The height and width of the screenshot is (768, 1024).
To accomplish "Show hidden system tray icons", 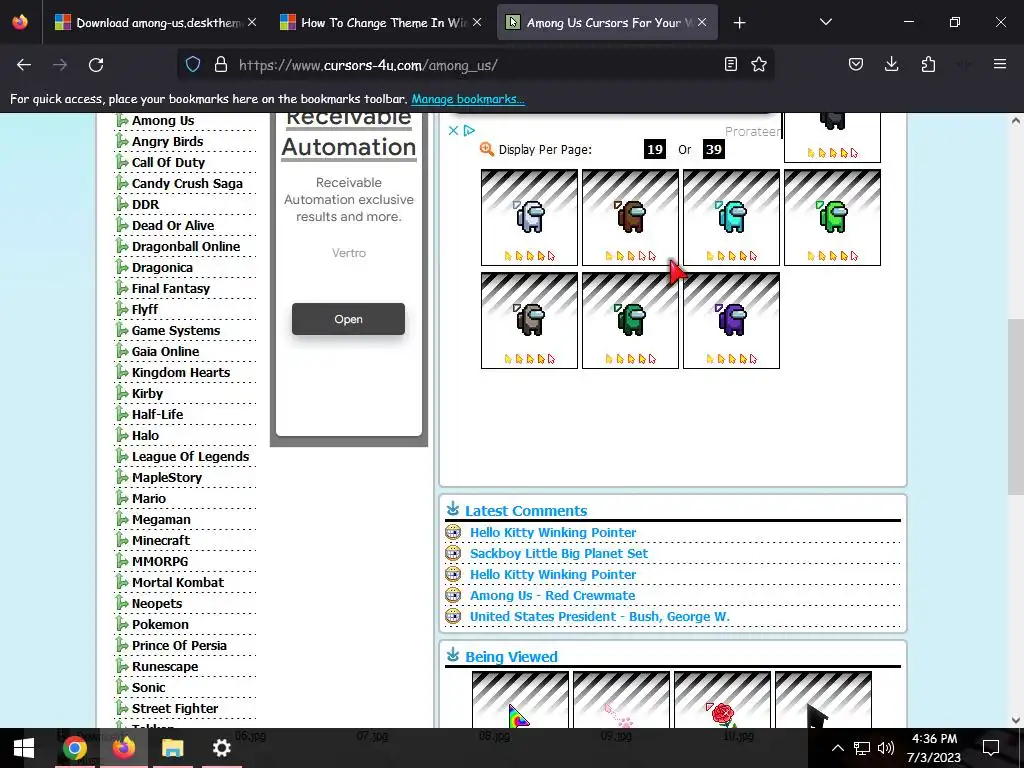I will (x=838, y=748).
